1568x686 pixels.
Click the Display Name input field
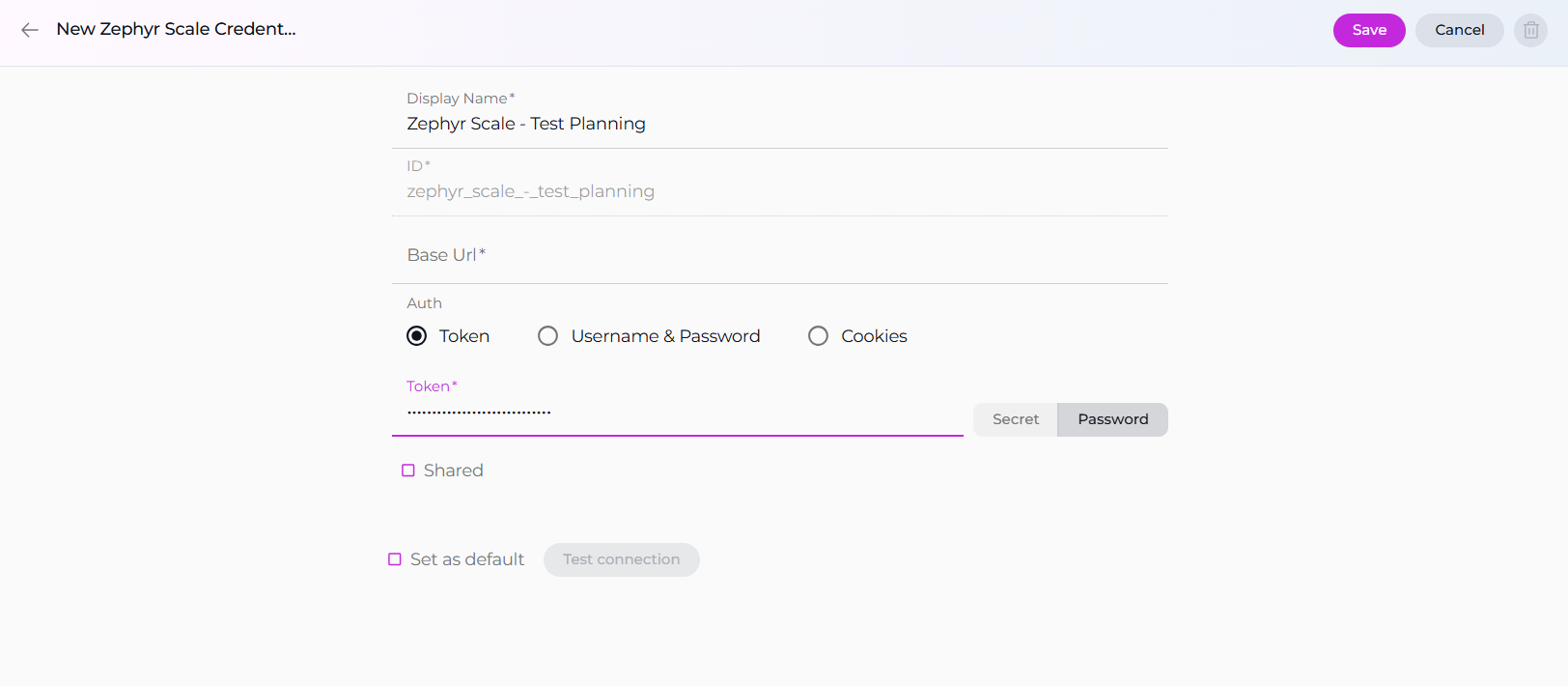pos(778,124)
